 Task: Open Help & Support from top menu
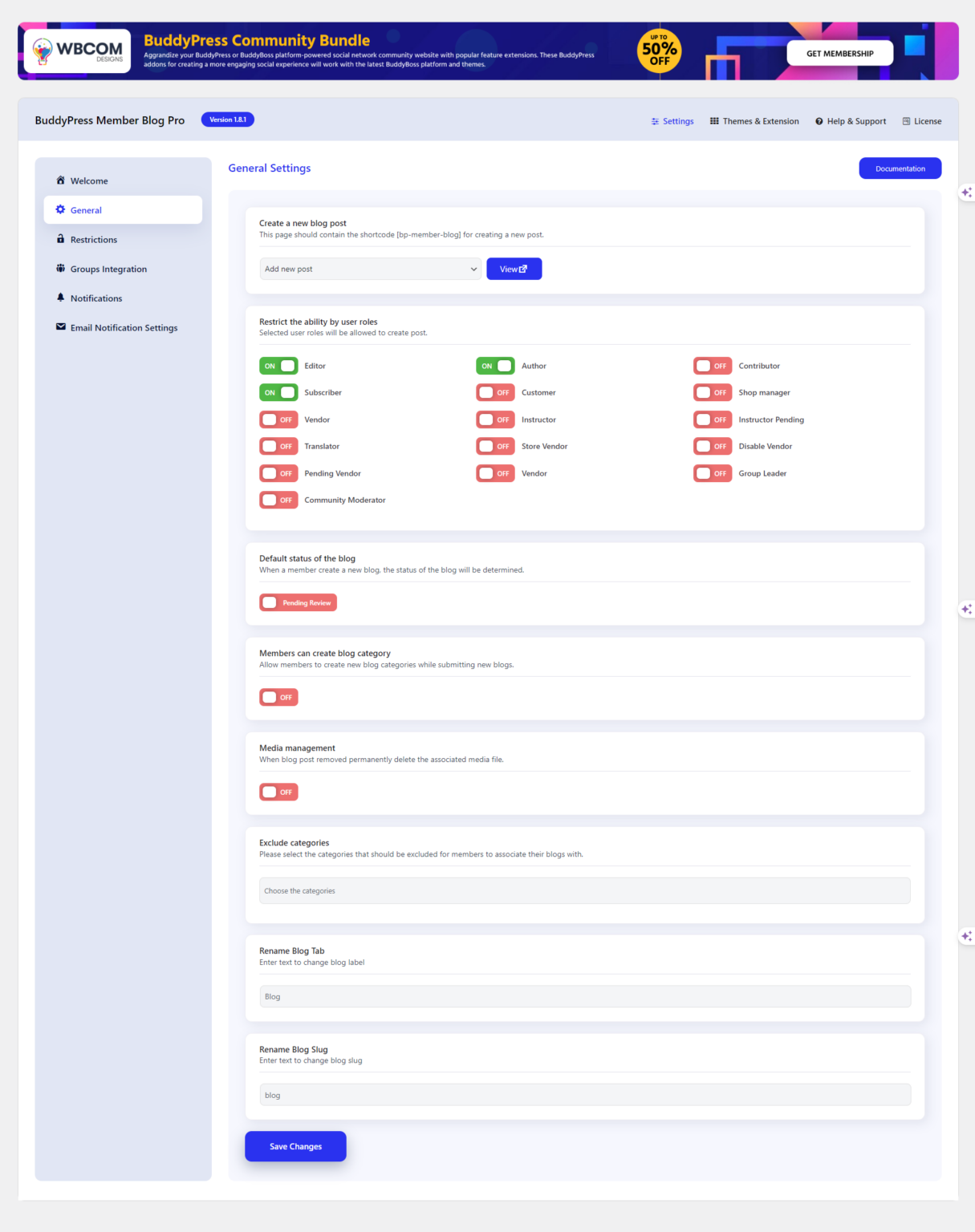pos(851,121)
